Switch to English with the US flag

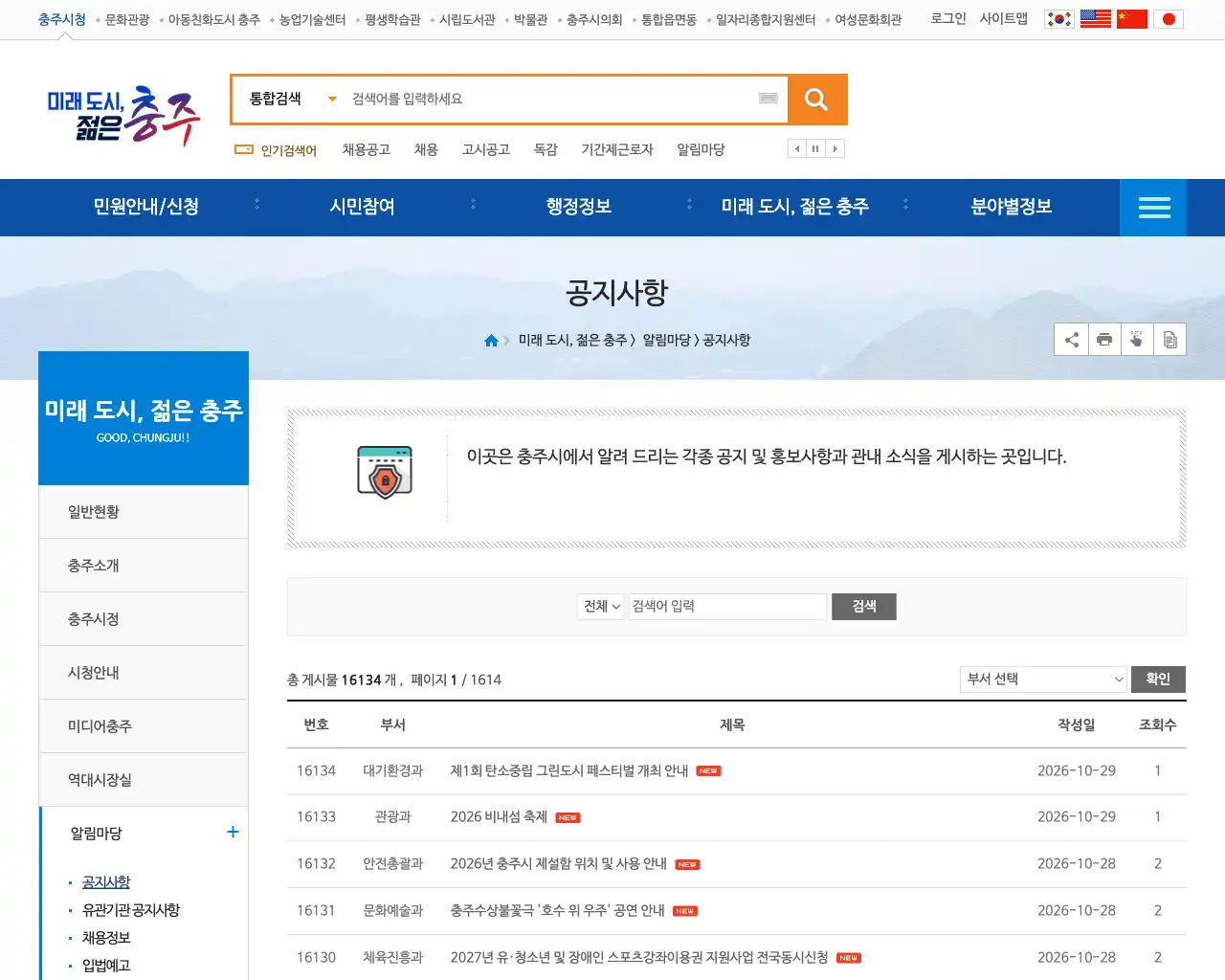(x=1096, y=19)
